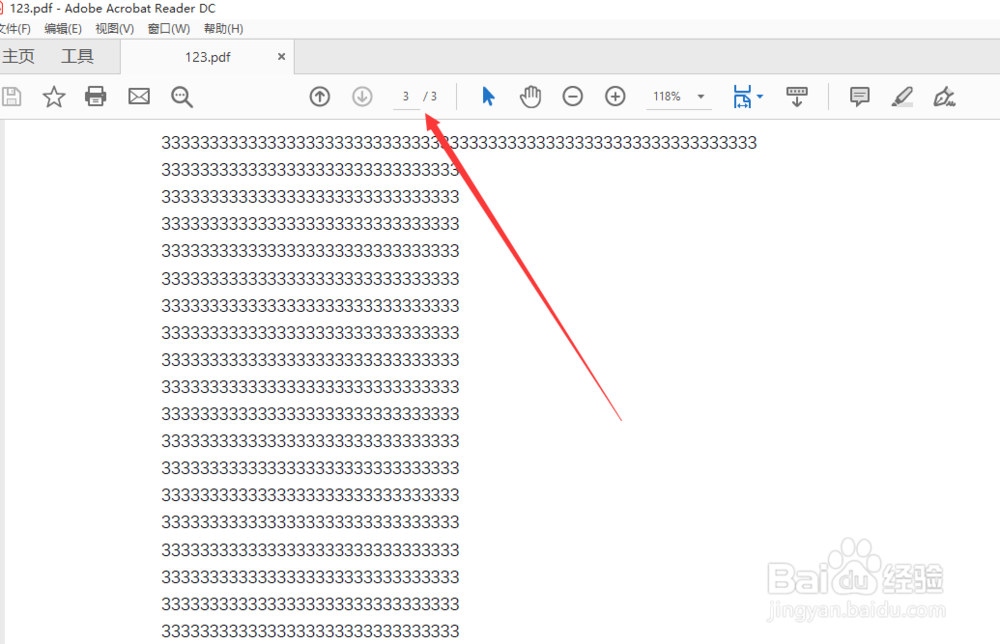Go to previous page up arrow
Image resolution: width=1000 pixels, height=644 pixels.
[x=320, y=96]
